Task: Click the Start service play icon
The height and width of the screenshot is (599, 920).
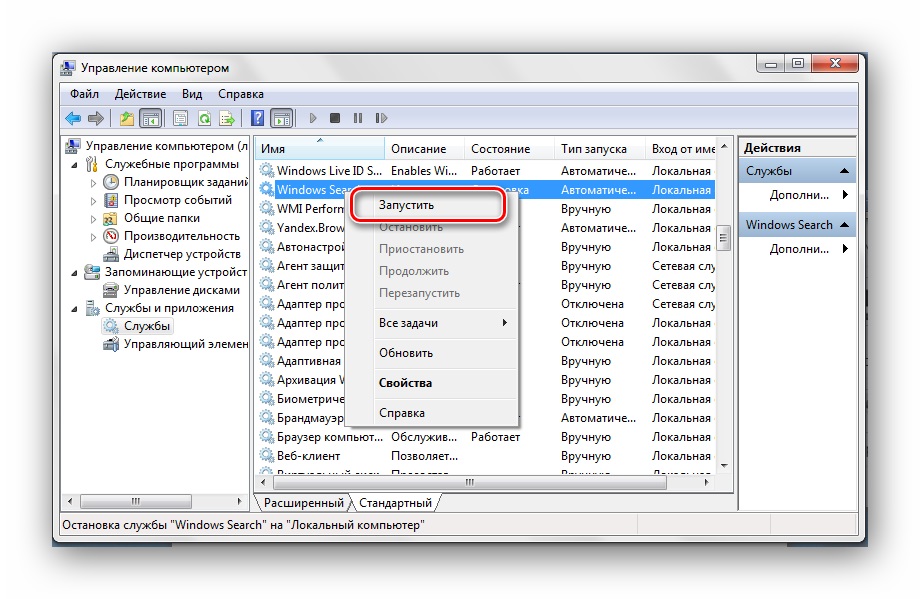Action: (313, 119)
